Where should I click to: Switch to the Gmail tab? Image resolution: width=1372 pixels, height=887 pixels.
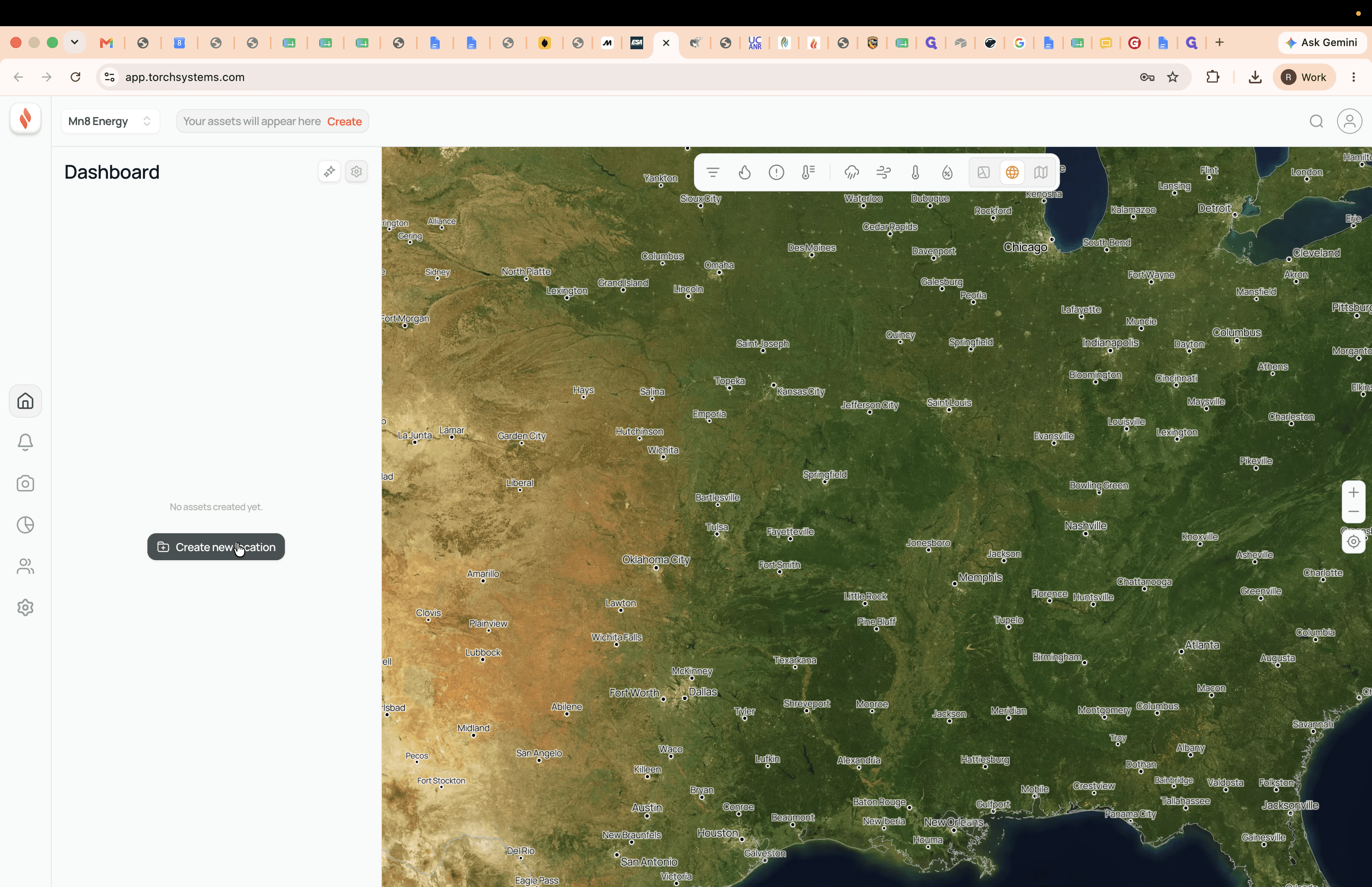pos(106,42)
